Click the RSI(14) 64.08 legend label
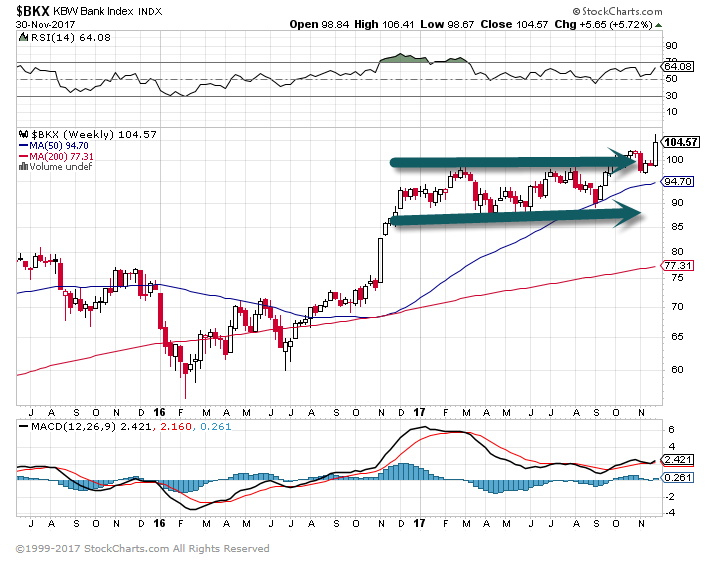 point(71,38)
